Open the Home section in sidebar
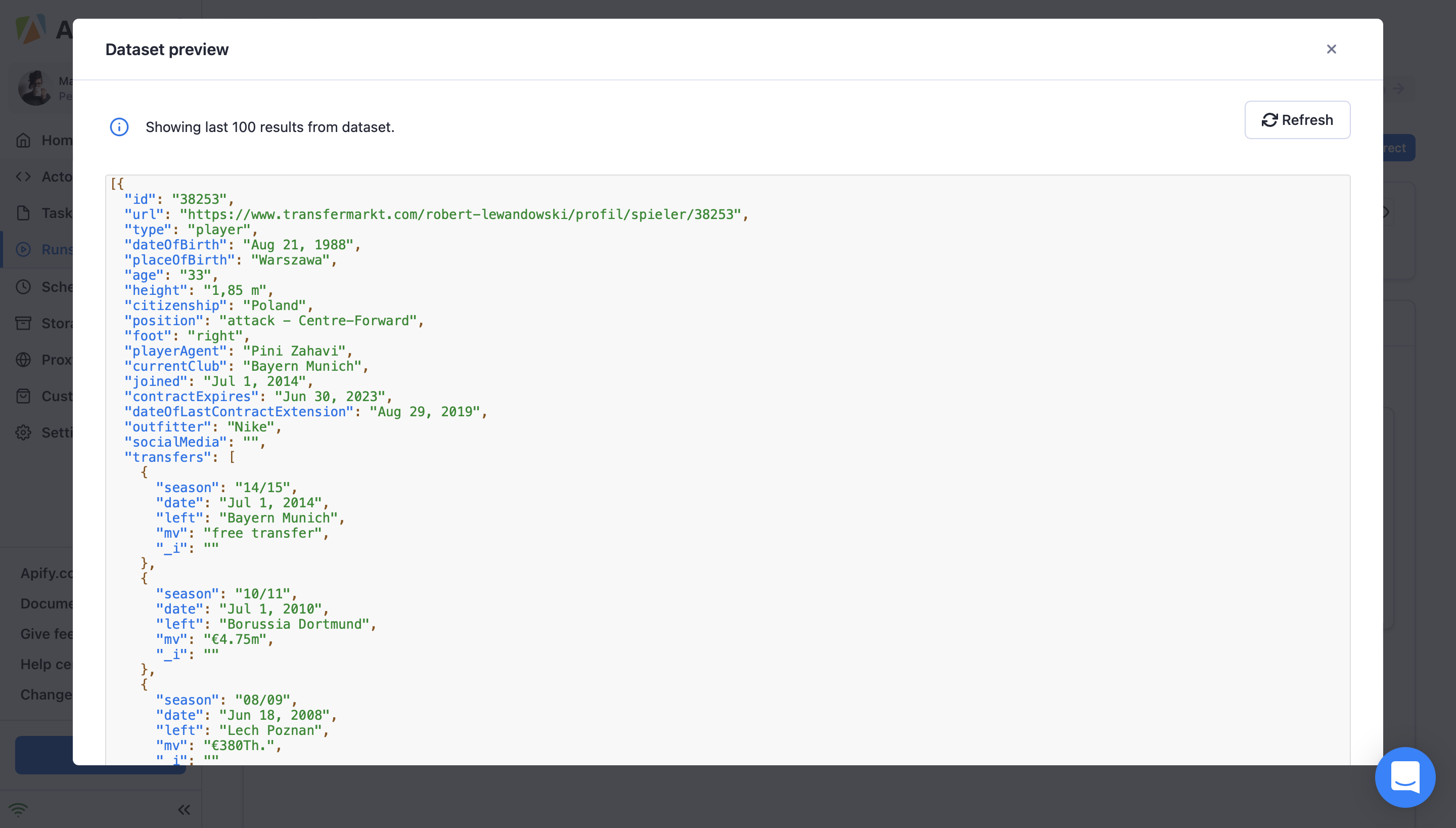Image resolution: width=1456 pixels, height=828 pixels. [23, 140]
